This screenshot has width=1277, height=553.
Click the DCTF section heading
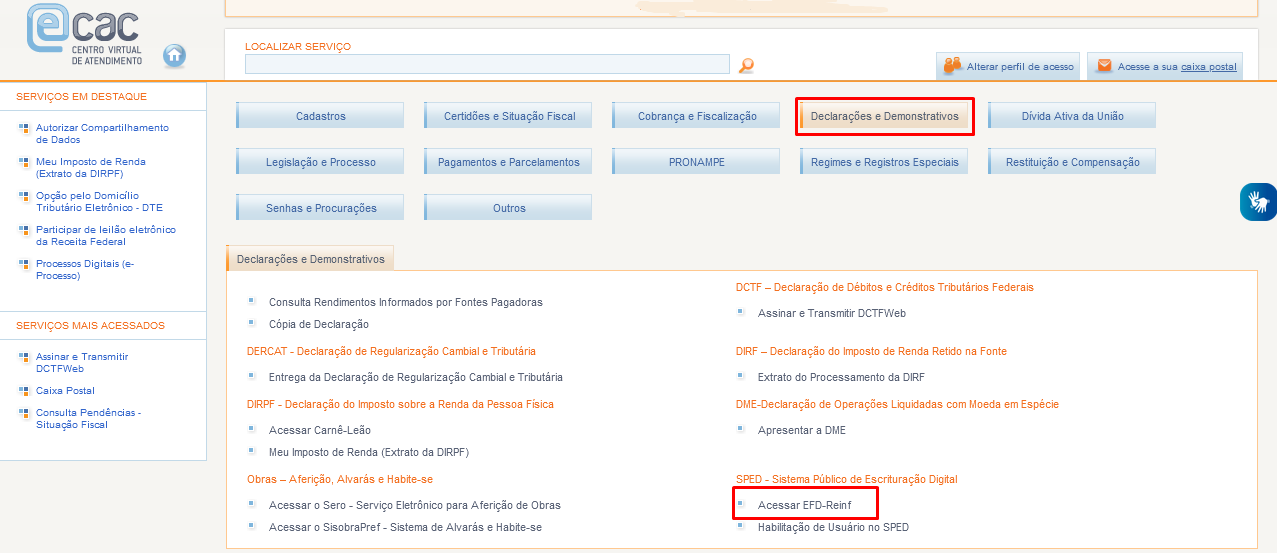coord(885,287)
